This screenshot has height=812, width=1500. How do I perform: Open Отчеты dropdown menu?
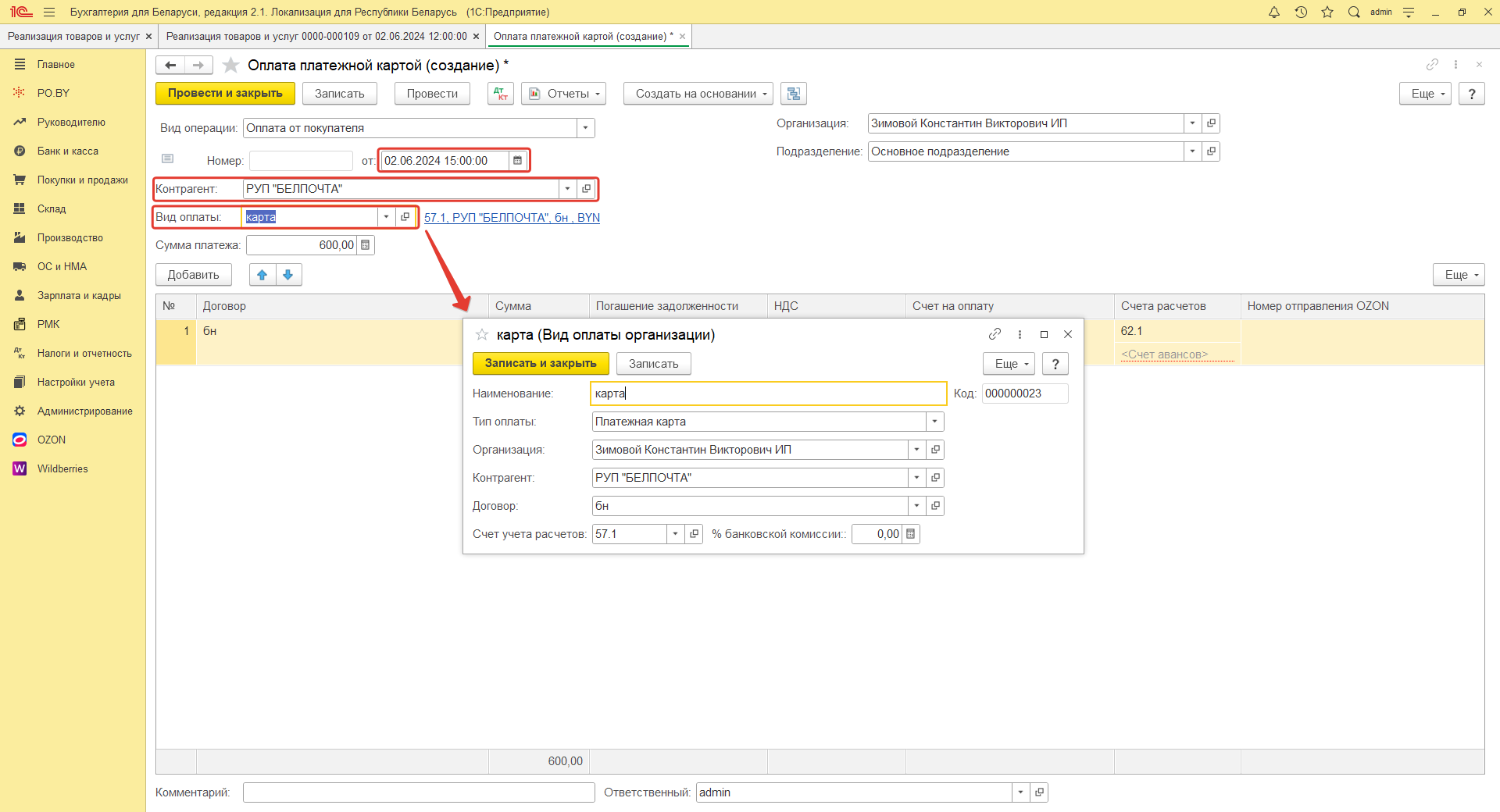564,94
